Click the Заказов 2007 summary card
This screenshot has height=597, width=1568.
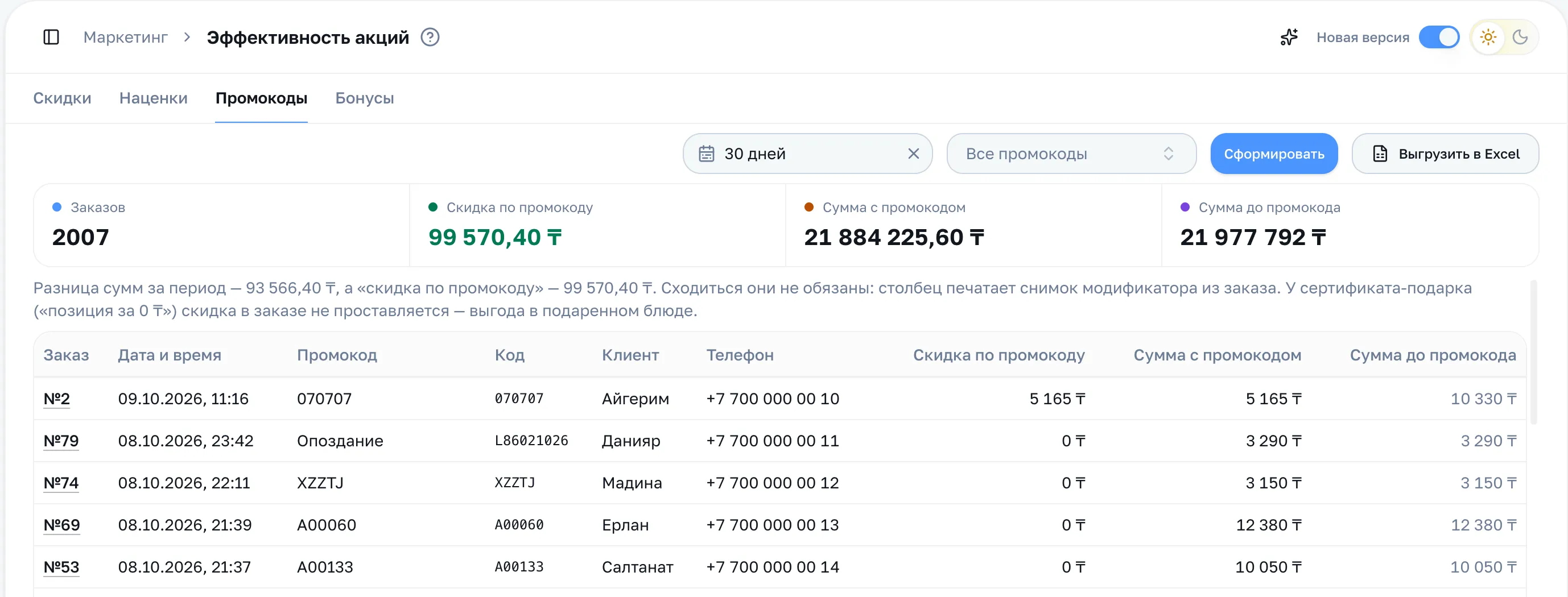coord(221,225)
